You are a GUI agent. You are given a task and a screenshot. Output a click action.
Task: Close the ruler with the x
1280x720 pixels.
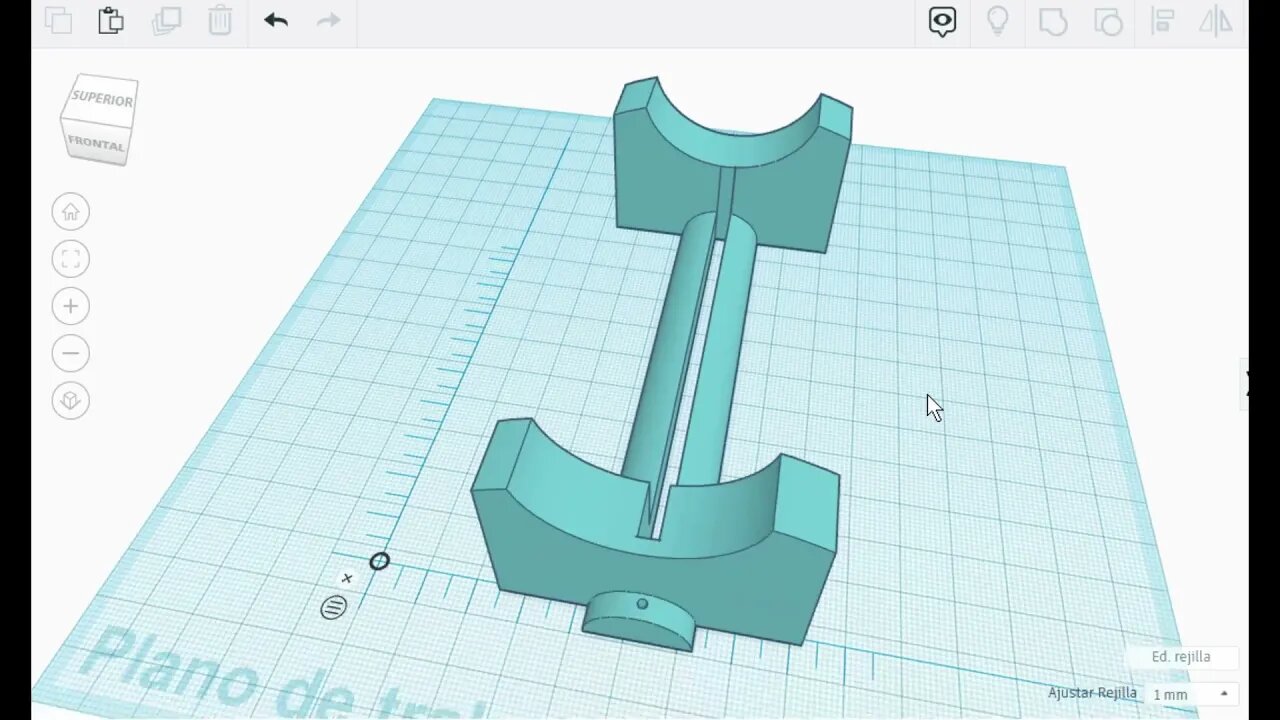click(x=347, y=578)
